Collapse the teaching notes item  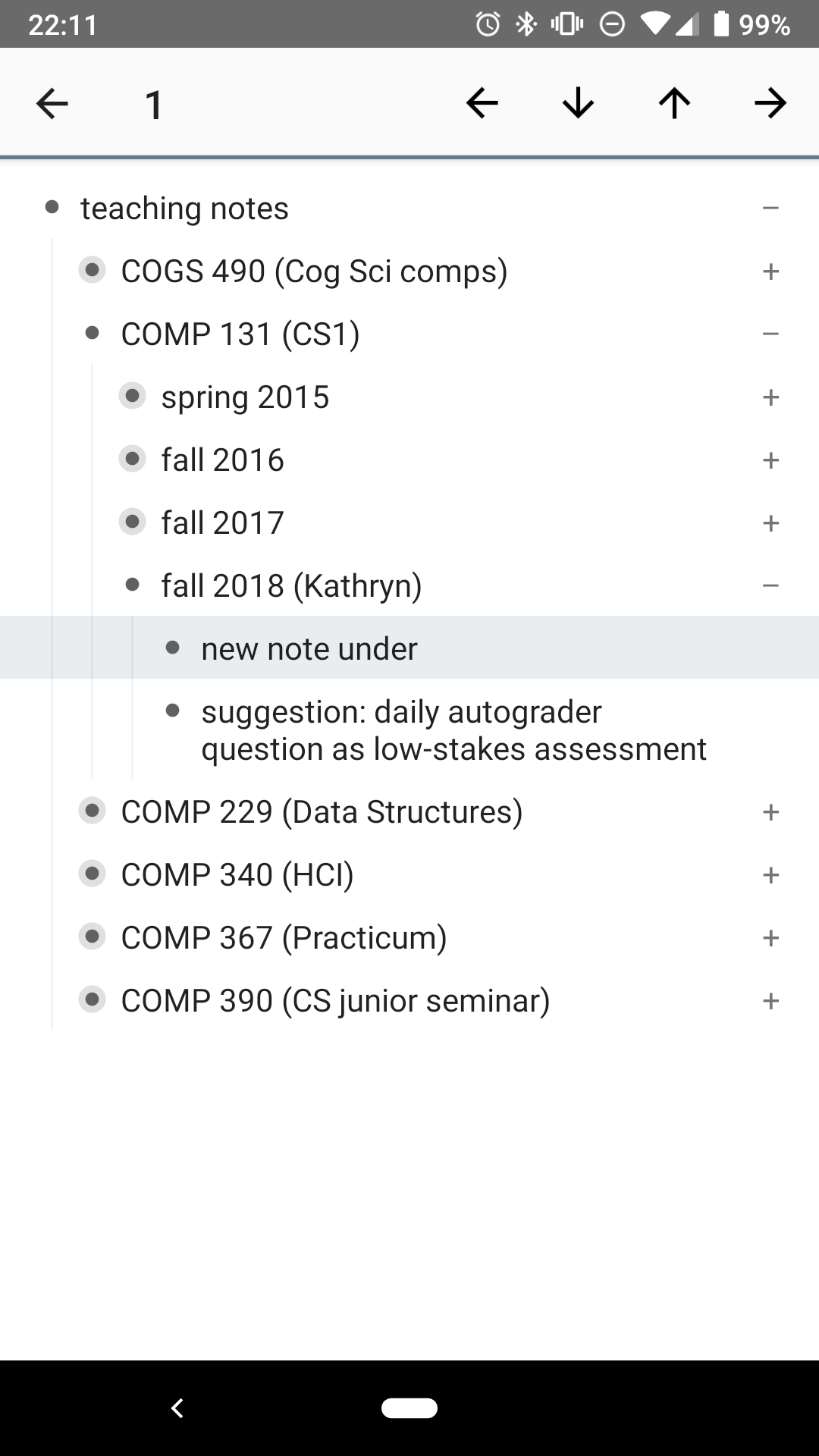770,208
